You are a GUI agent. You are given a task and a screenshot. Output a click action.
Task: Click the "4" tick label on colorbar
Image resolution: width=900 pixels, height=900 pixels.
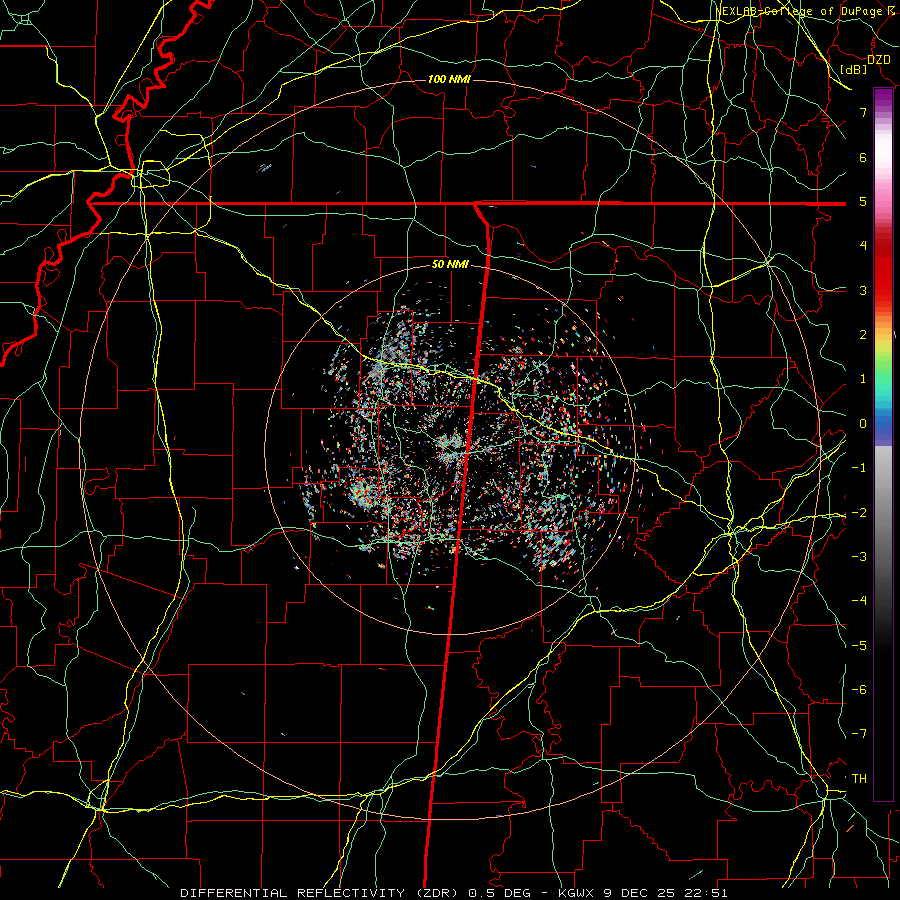(863, 246)
